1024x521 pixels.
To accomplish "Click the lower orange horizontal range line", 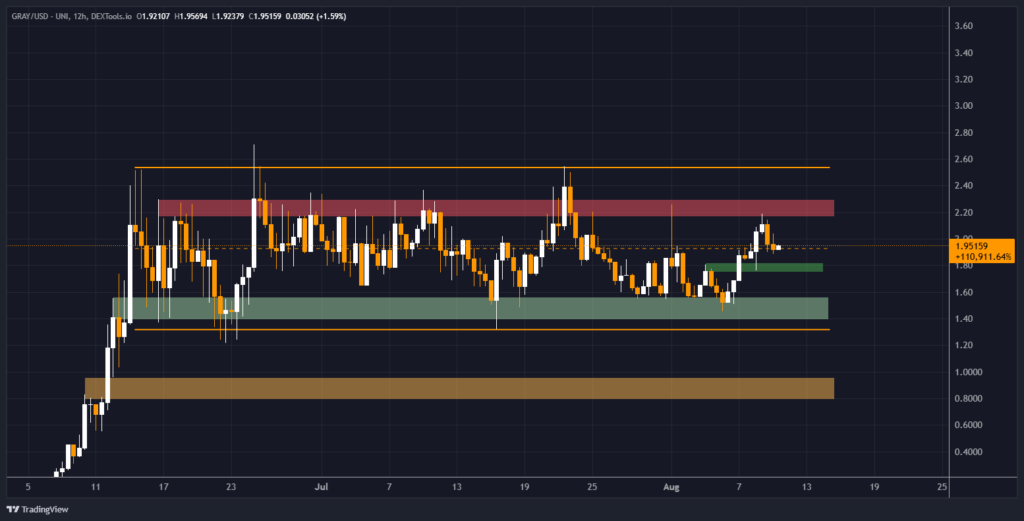I will coord(480,329).
